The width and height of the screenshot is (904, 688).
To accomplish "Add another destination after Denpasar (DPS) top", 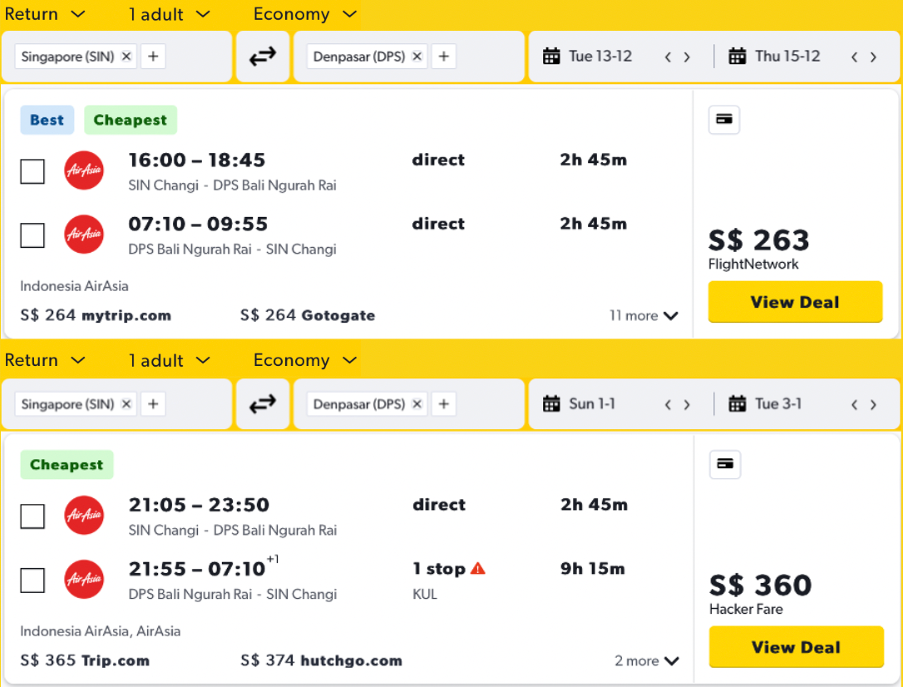I will click(444, 57).
